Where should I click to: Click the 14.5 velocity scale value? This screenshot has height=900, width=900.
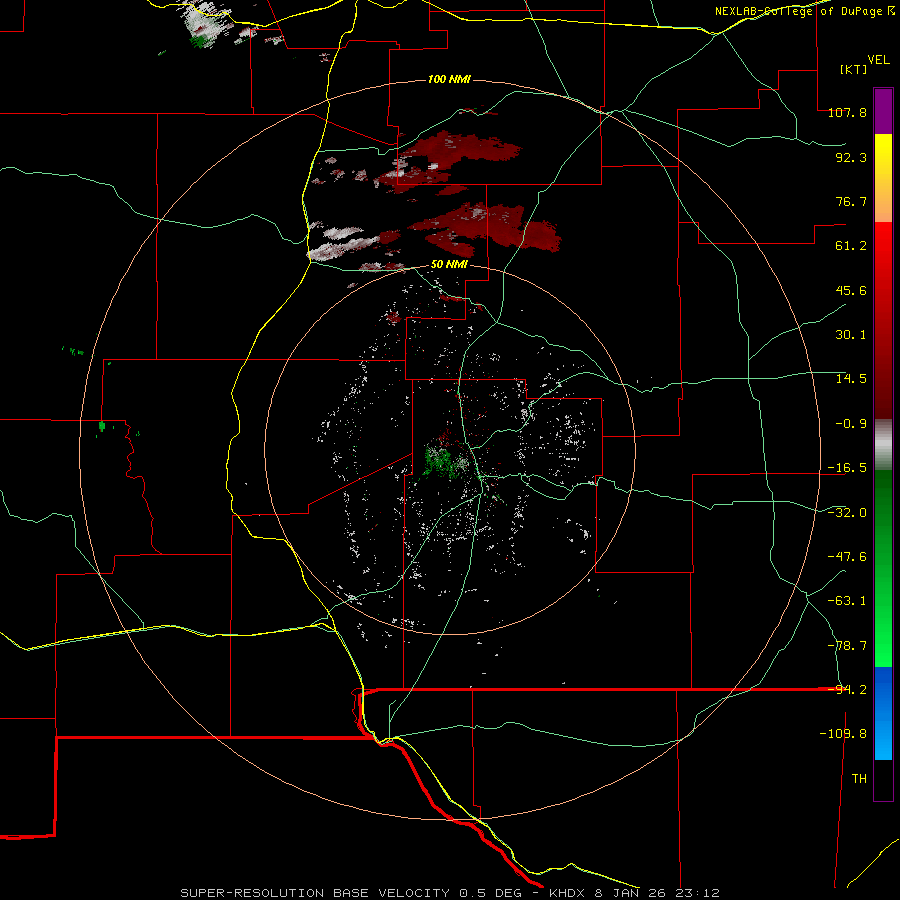(851, 379)
